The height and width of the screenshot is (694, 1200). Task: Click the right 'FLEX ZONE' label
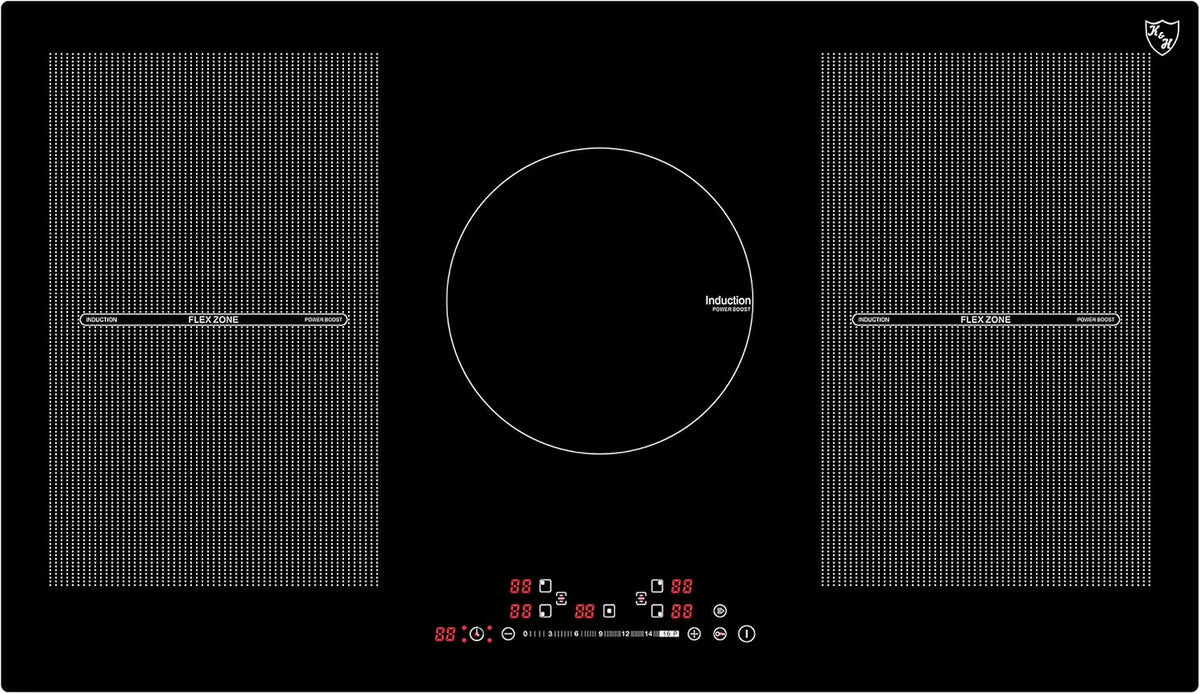pos(986,320)
